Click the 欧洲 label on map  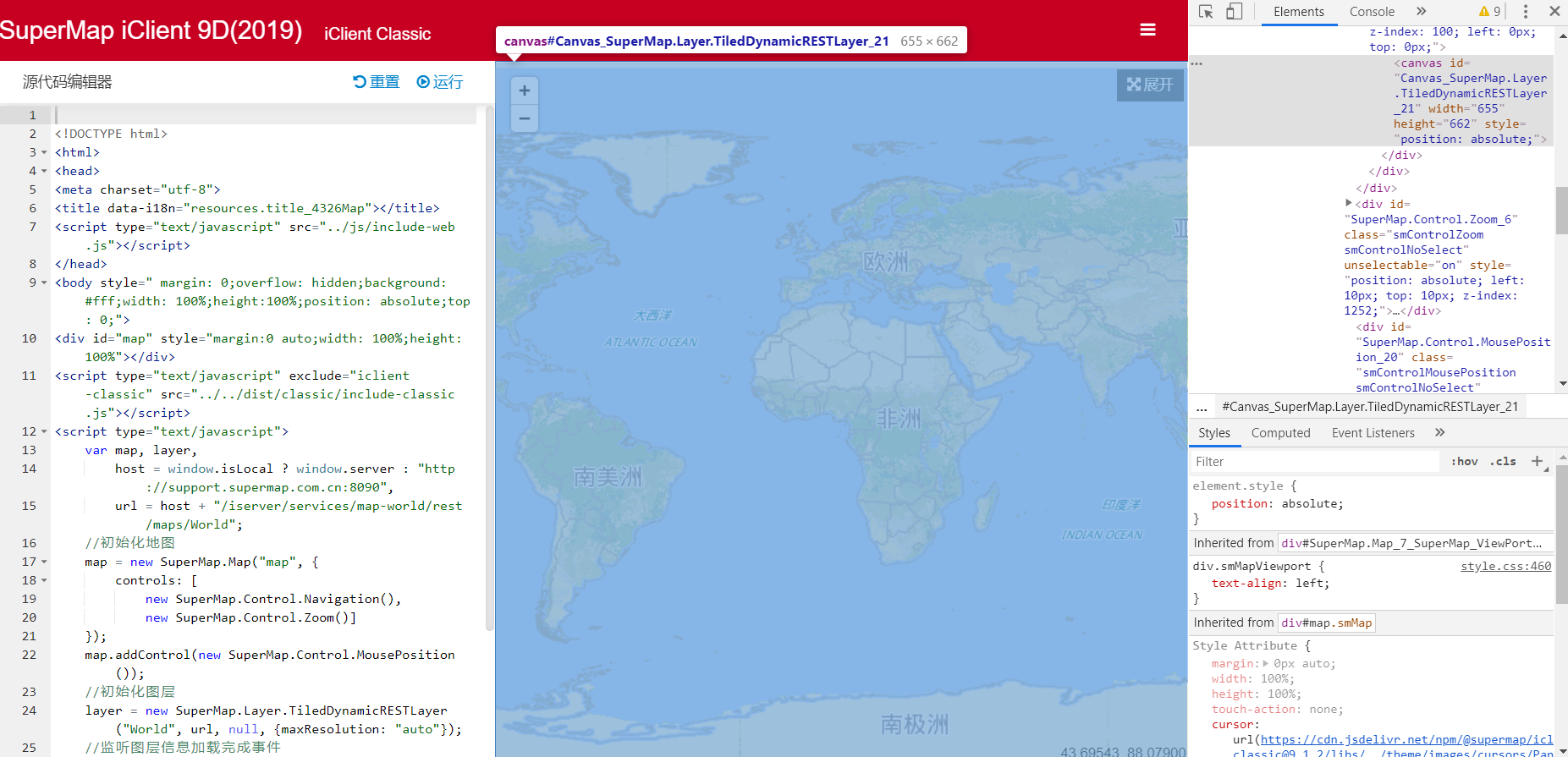click(x=886, y=262)
